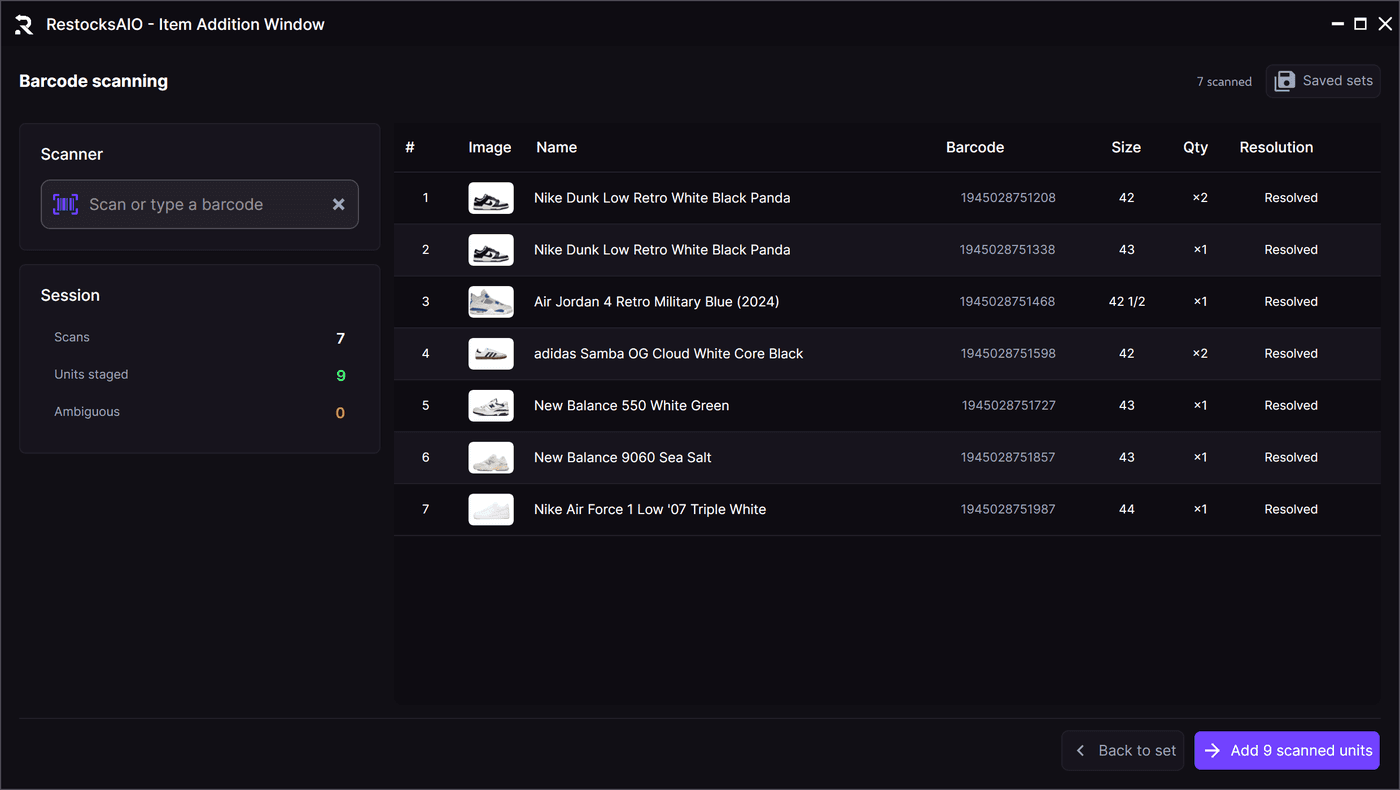Click size 42 1/2 cell
Viewport: 1400px width, 790px height.
pyautogui.click(x=1127, y=302)
